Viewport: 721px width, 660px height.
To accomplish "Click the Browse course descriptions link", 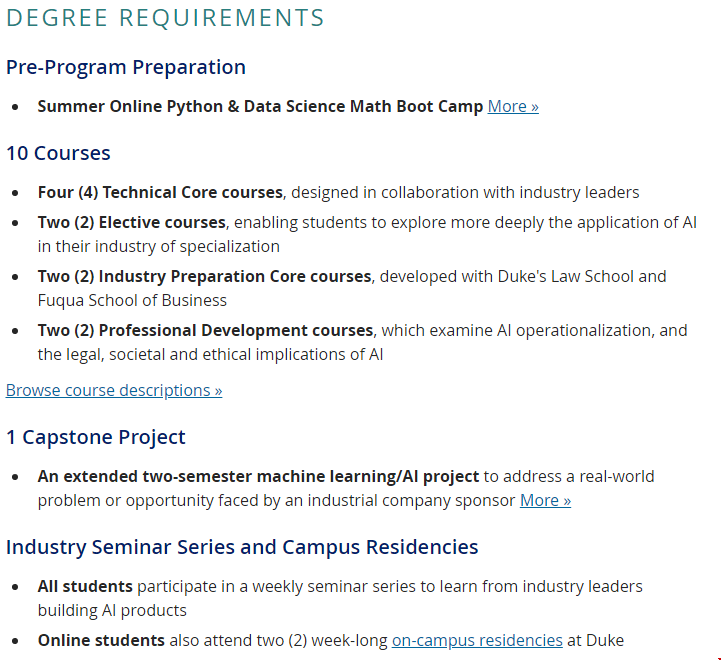I will tap(114, 390).
